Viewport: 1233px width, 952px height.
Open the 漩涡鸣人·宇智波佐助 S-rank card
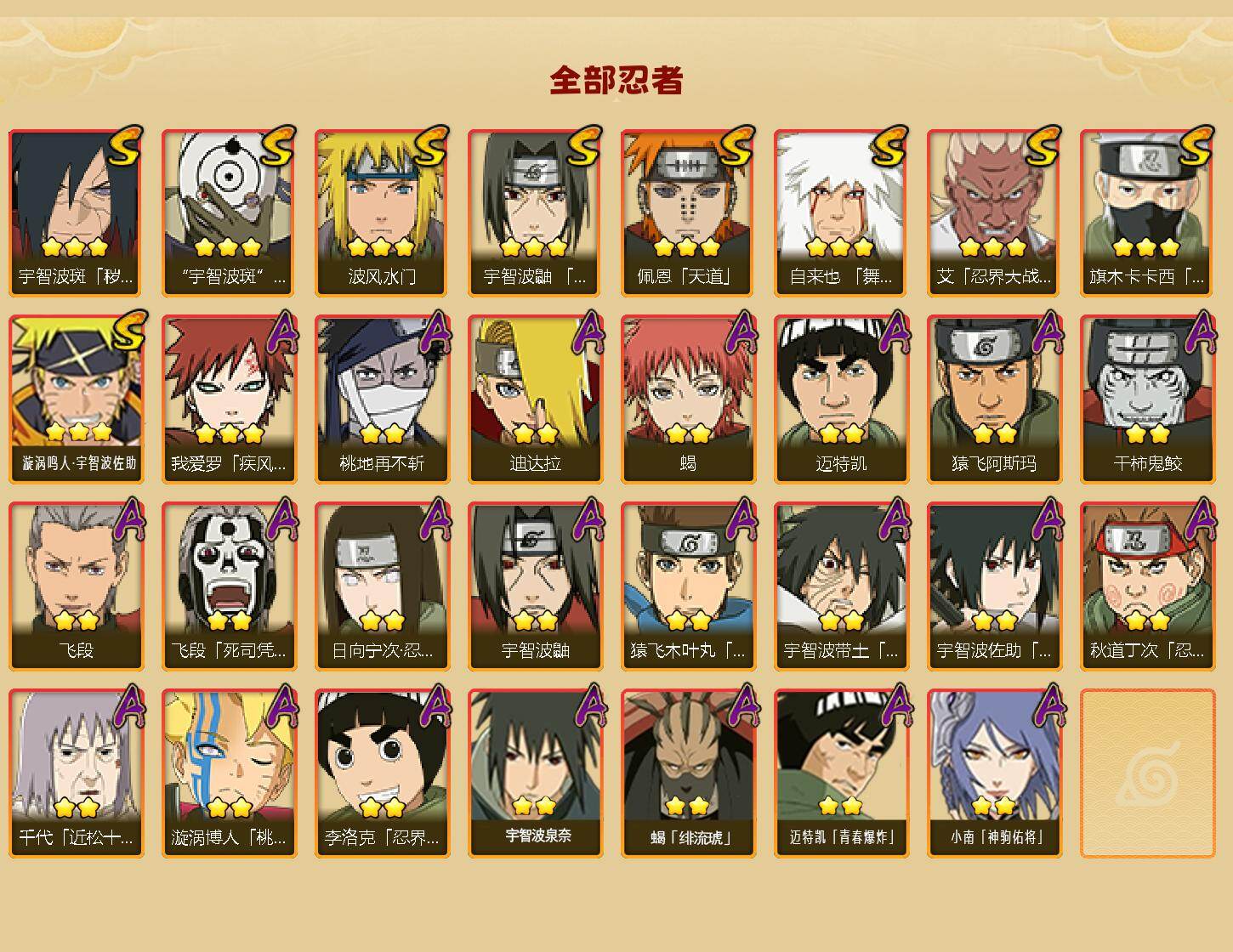(x=76, y=399)
